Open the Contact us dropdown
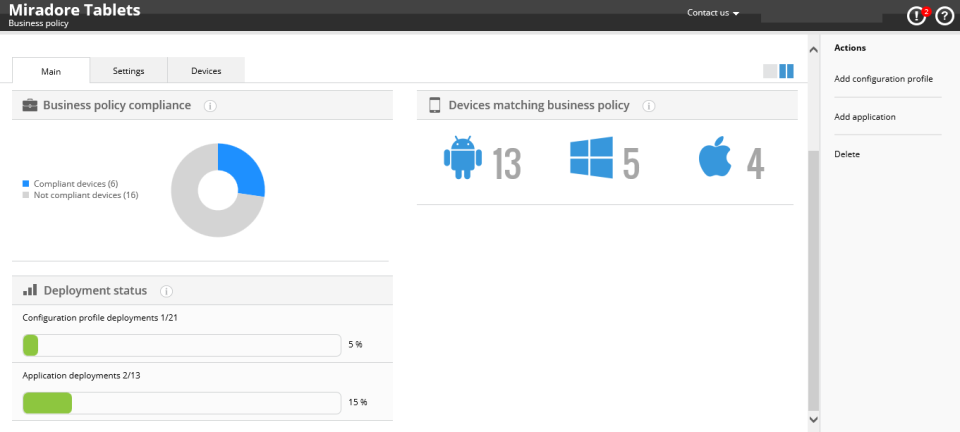Screen dimensions: 960x432 (713, 13)
